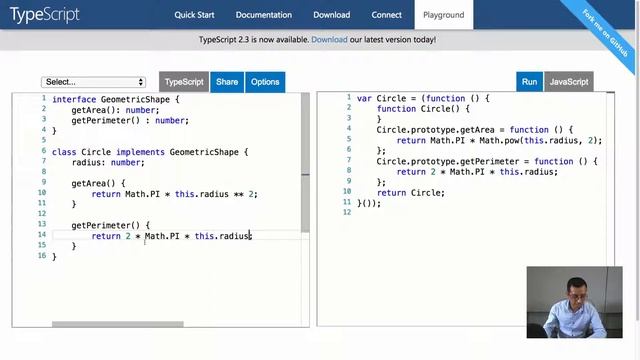Click on 'interface GeometricShape {' line
Image resolution: width=640 pixels, height=360 pixels.
(116, 100)
